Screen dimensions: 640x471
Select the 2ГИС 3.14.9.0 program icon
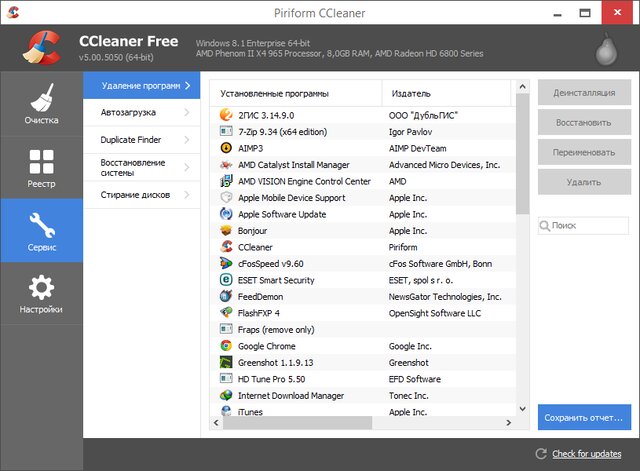click(x=226, y=115)
